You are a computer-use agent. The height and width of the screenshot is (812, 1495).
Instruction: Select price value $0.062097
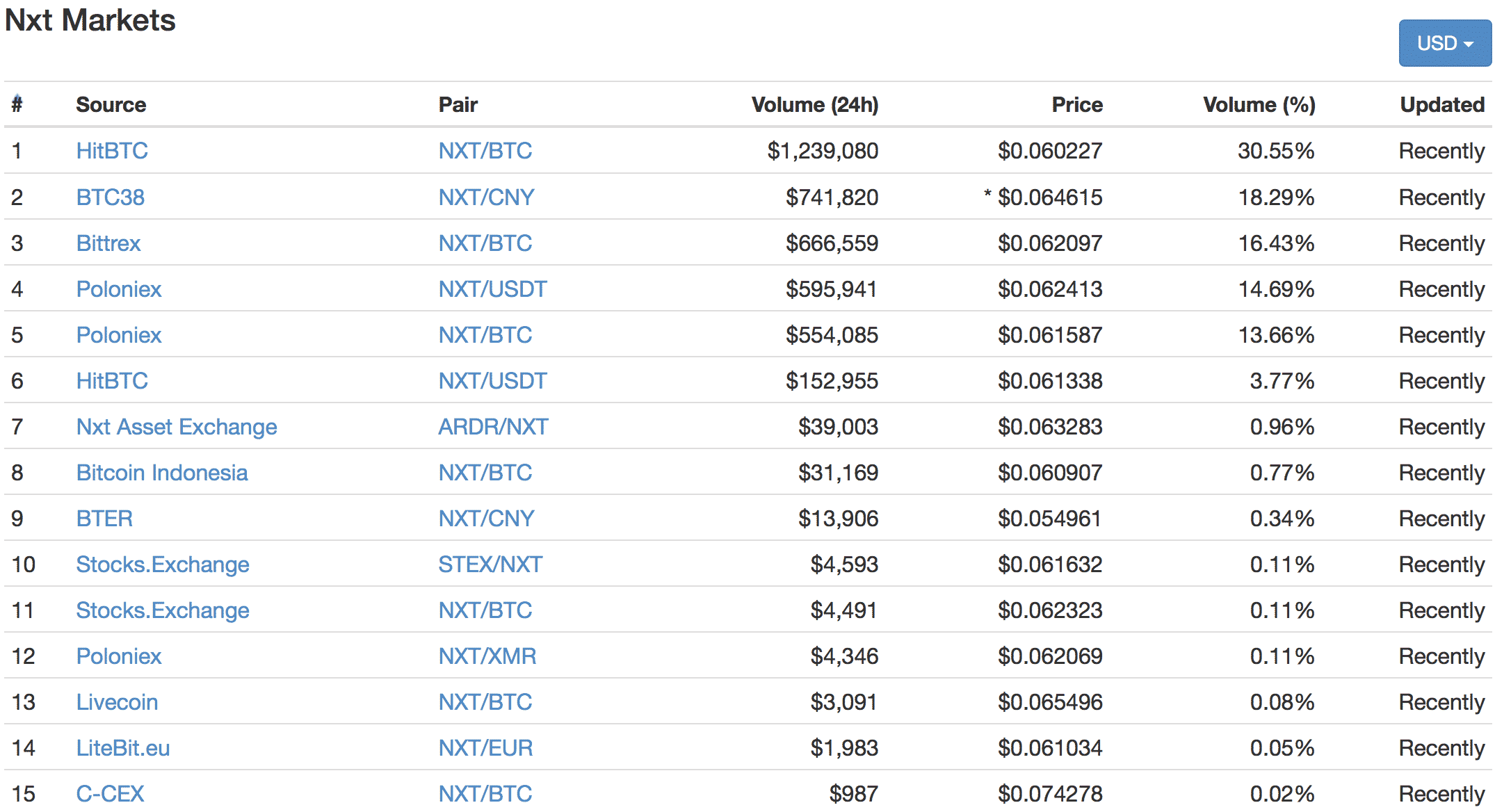click(1050, 243)
